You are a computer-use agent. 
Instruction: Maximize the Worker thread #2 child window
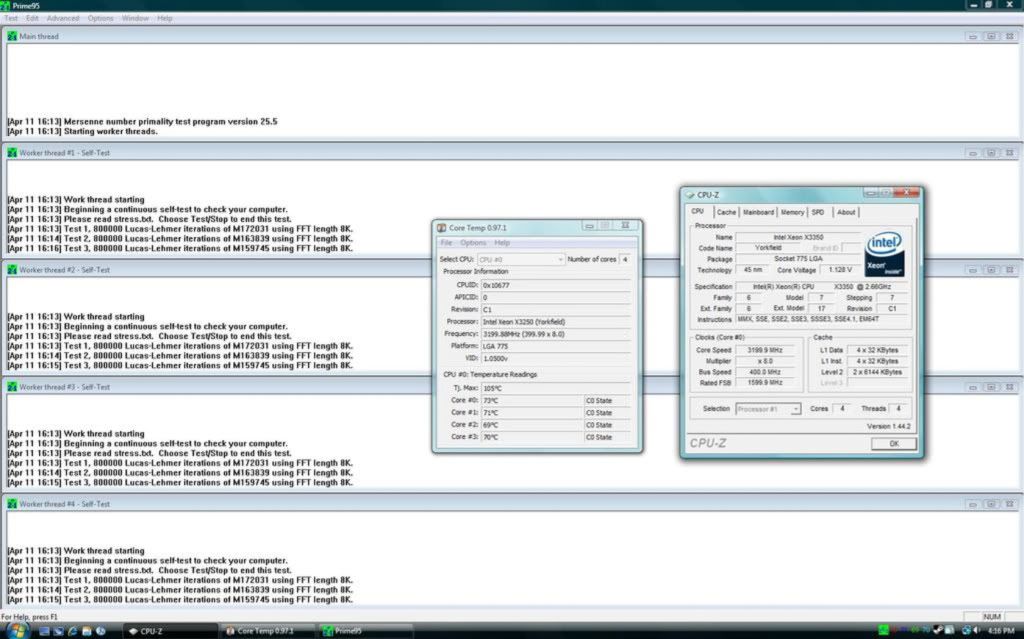[x=991, y=270]
